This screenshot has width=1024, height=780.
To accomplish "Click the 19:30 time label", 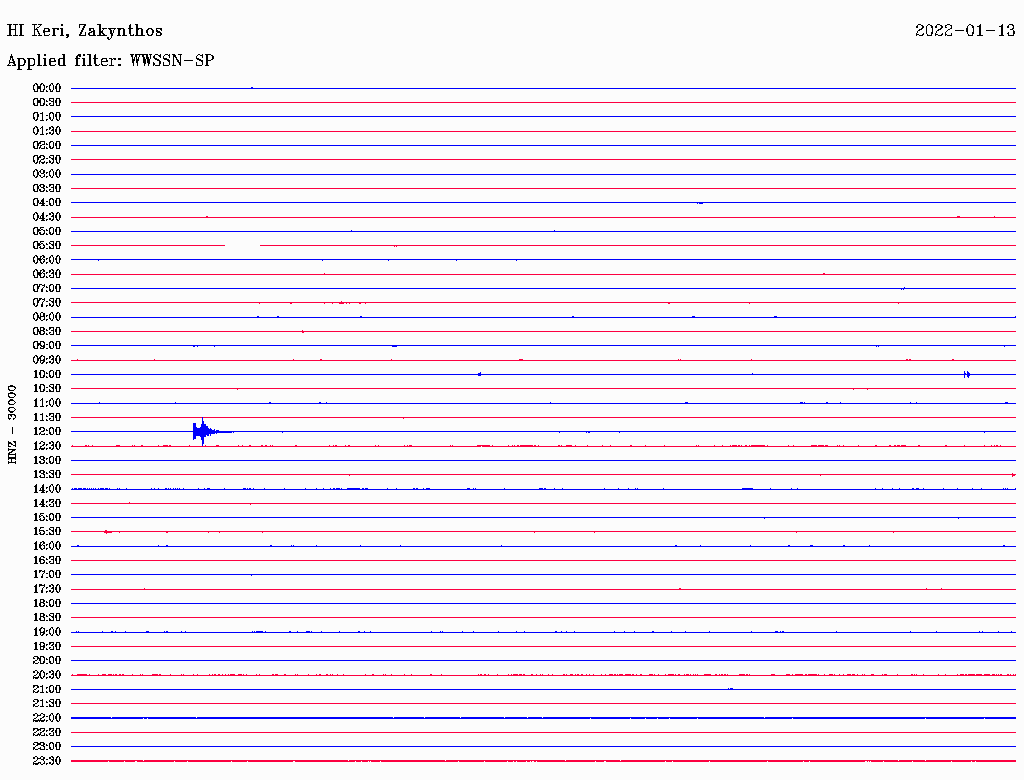I will pos(47,646).
